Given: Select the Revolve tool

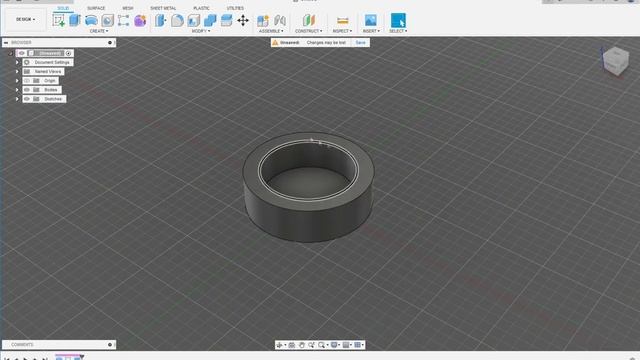Looking at the screenshot, I should 91,20.
